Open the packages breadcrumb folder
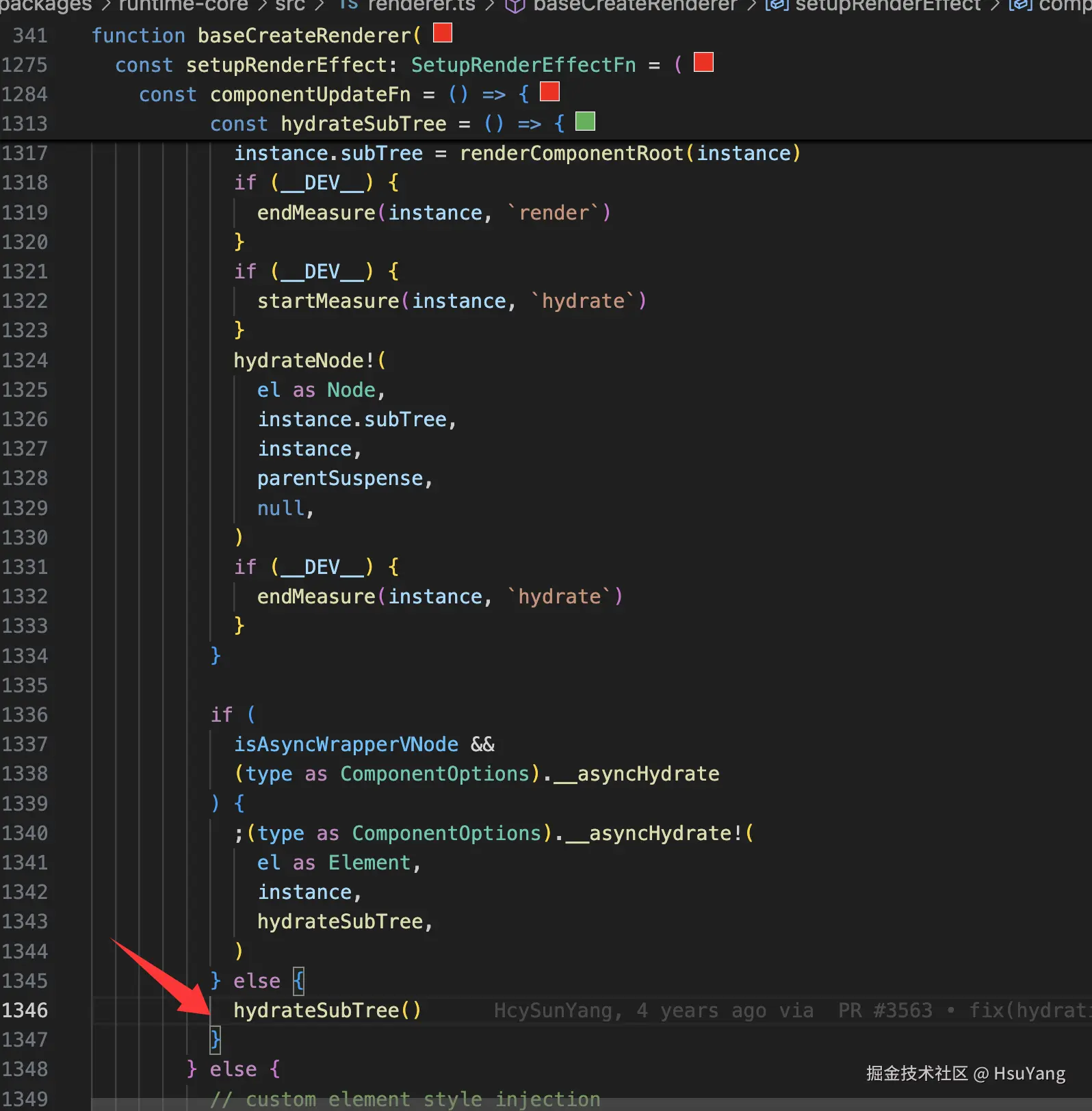Viewport: 1092px width, 1111px height. 46,5
